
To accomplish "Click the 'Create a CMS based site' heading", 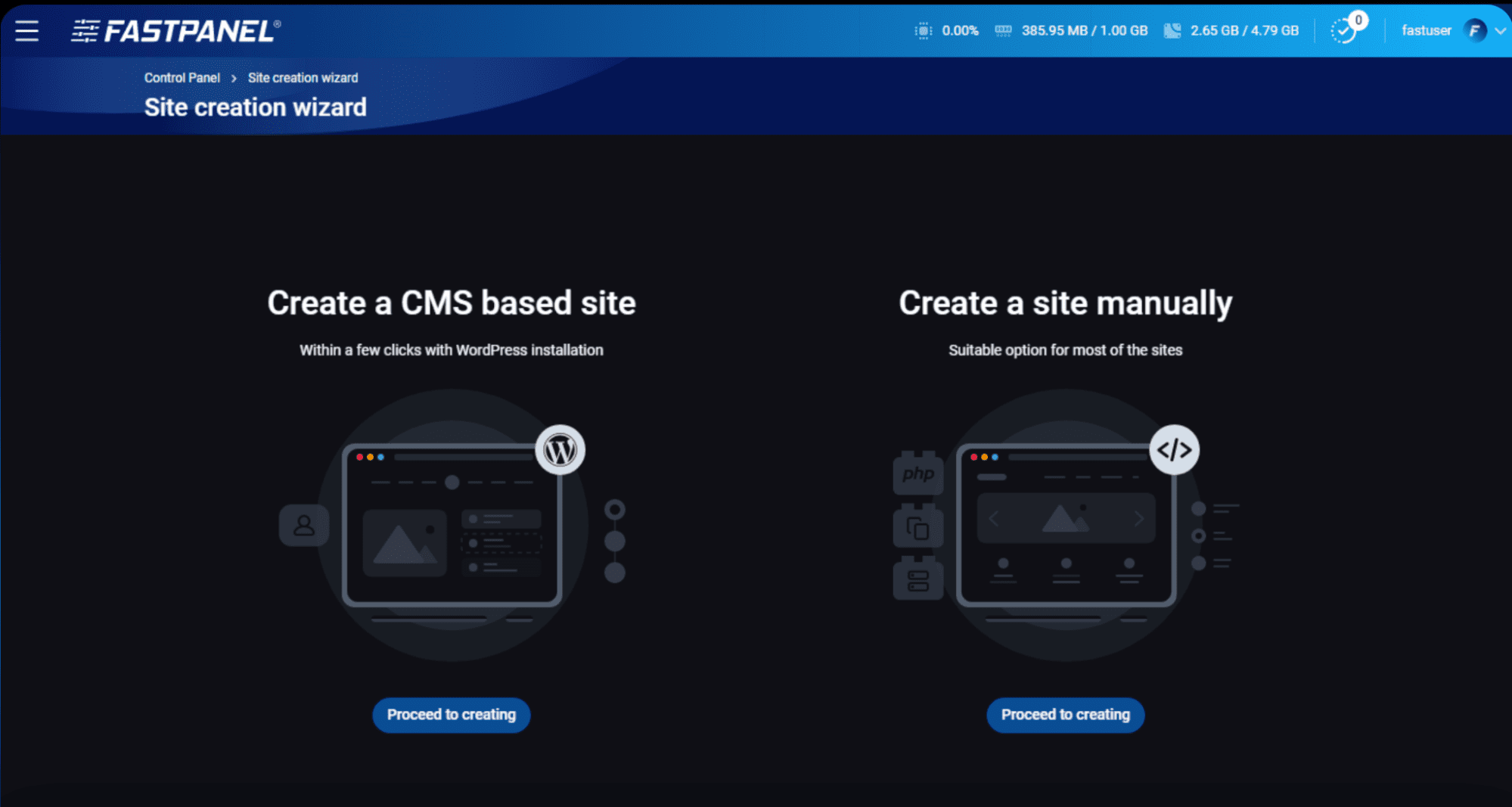I will click(452, 303).
